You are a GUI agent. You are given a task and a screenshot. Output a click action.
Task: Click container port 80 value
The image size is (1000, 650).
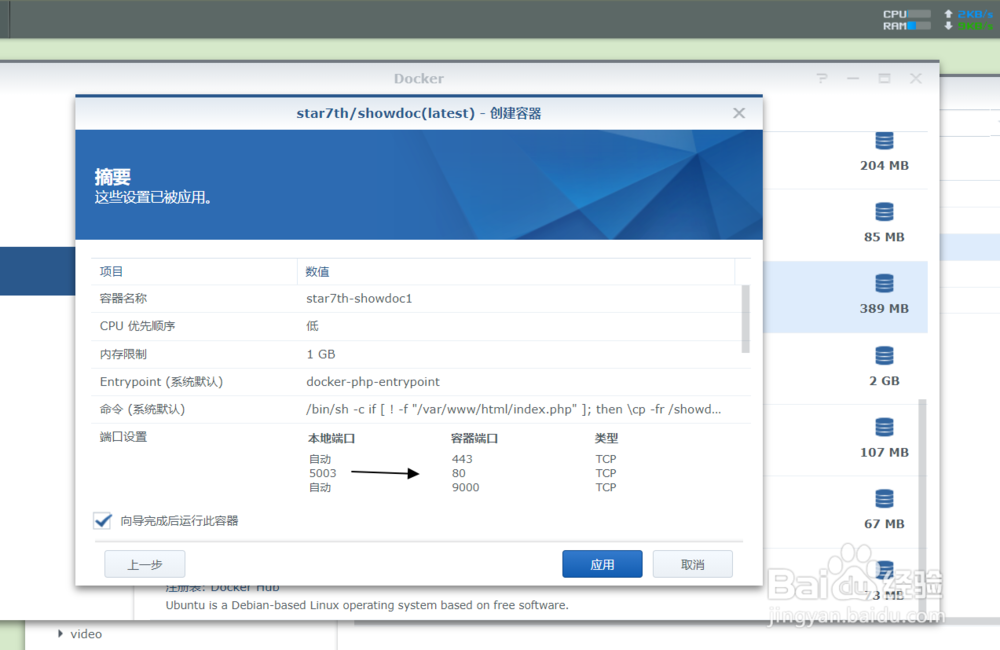459,473
